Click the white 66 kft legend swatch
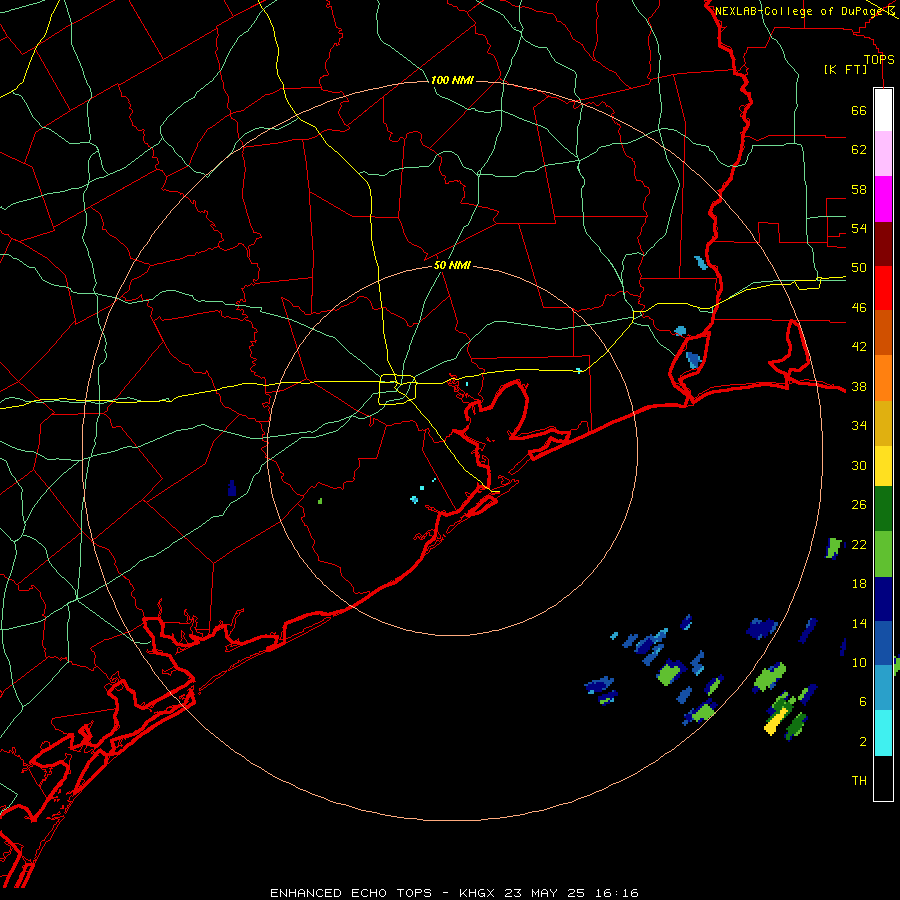 click(883, 110)
